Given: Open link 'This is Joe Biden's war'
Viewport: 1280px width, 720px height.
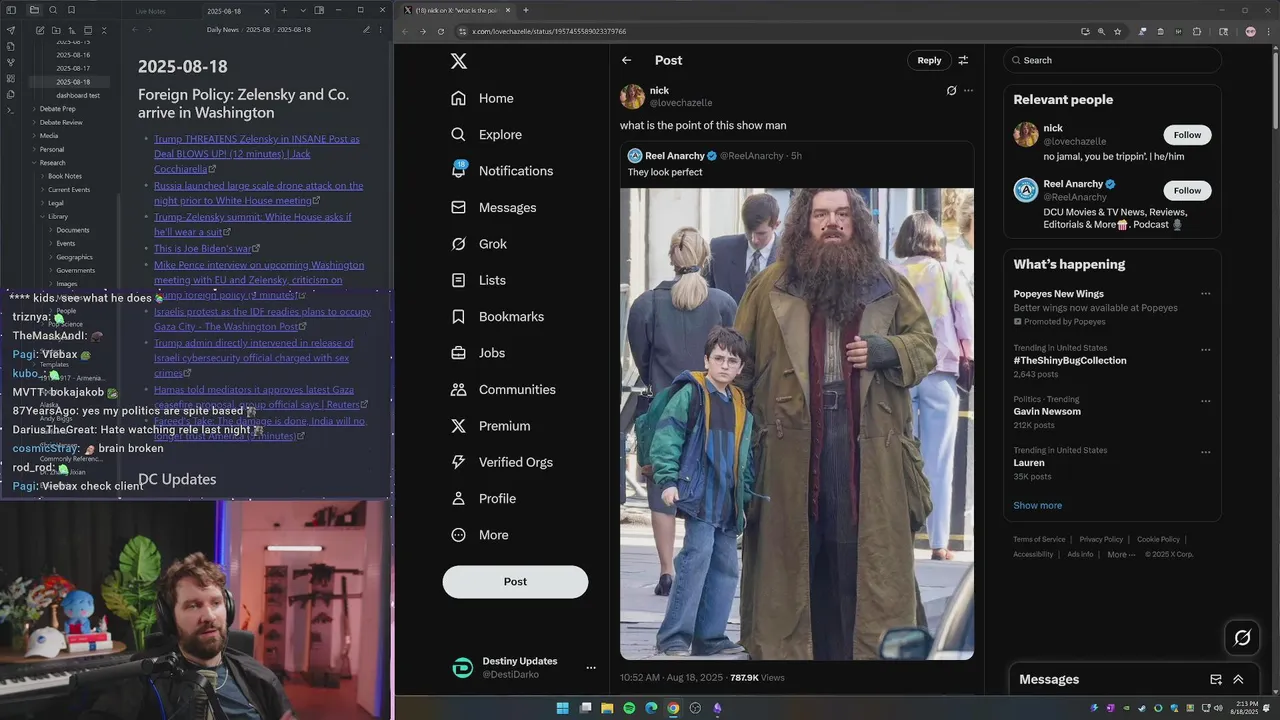Looking at the screenshot, I should (203, 248).
